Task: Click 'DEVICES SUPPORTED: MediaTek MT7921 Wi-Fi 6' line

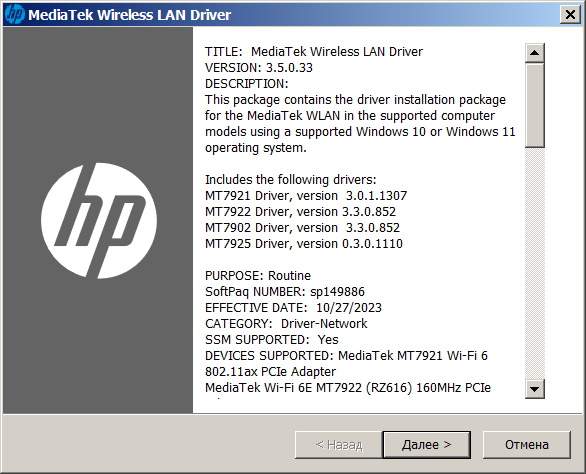Action: [x=346, y=356]
